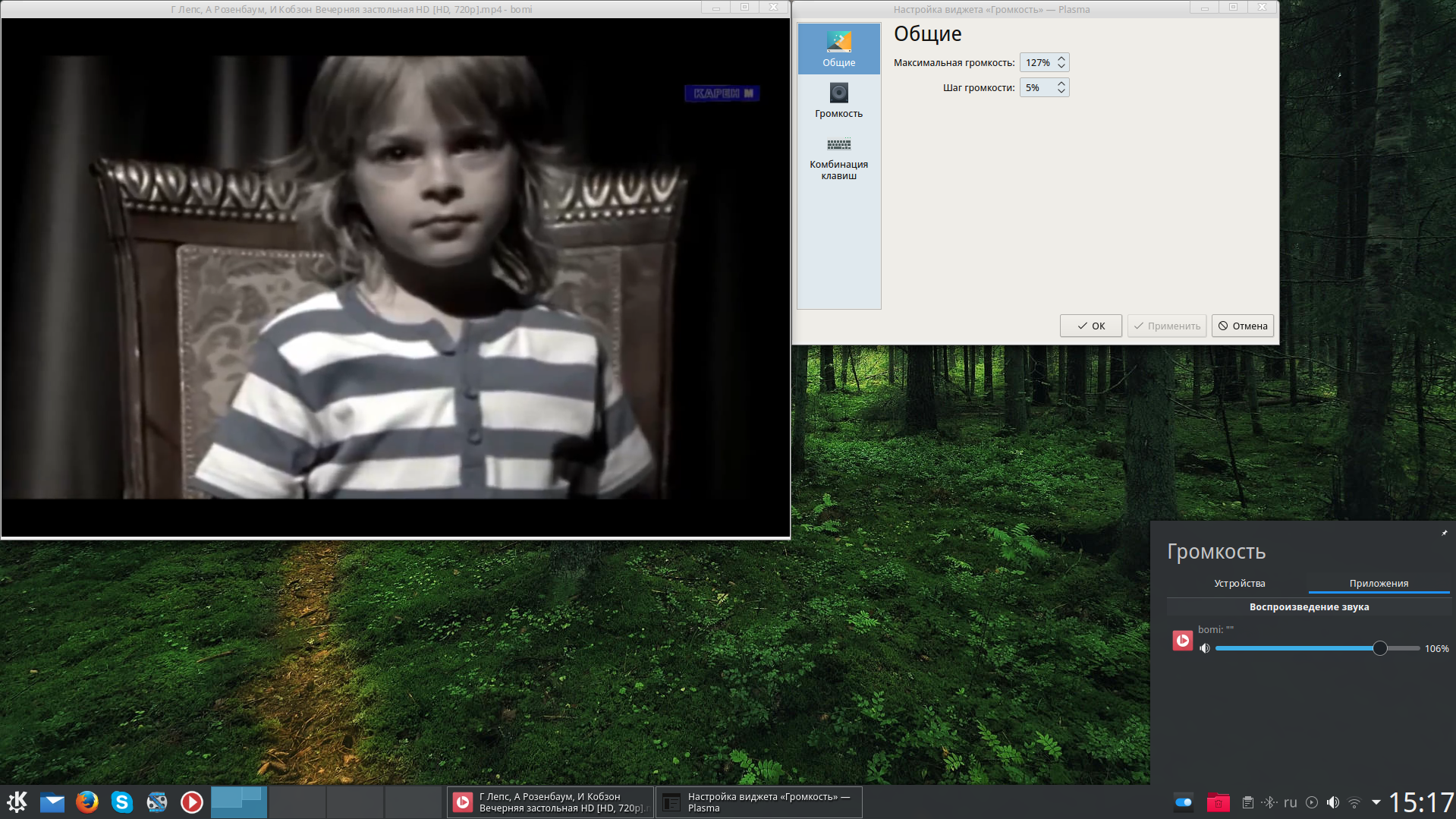The height and width of the screenshot is (819, 1456).
Task: Click the Максимальная громкость value field
Action: coord(1037,63)
